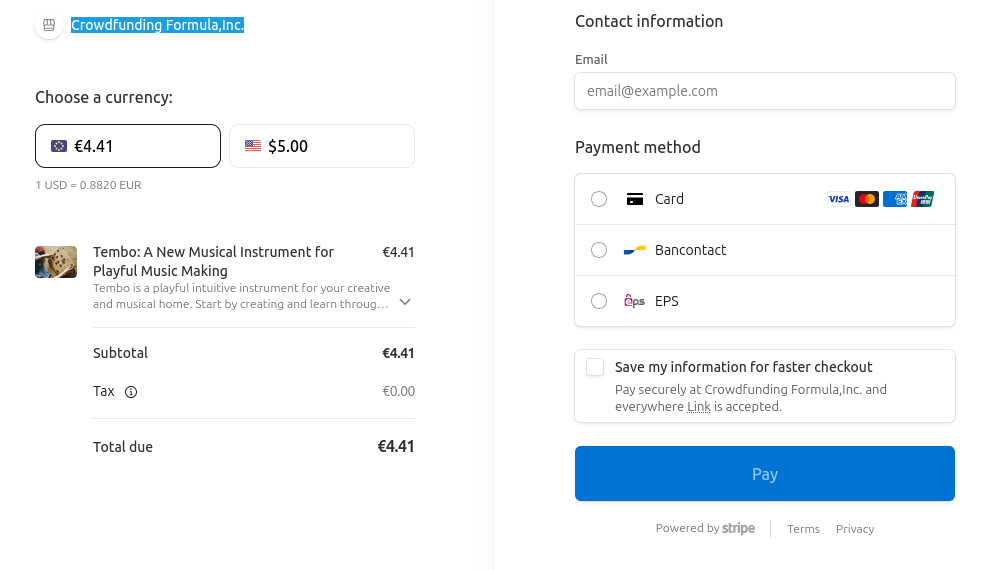Select the Card payment radio button
Viewport: 986px width, 570px height.
pyautogui.click(x=599, y=199)
